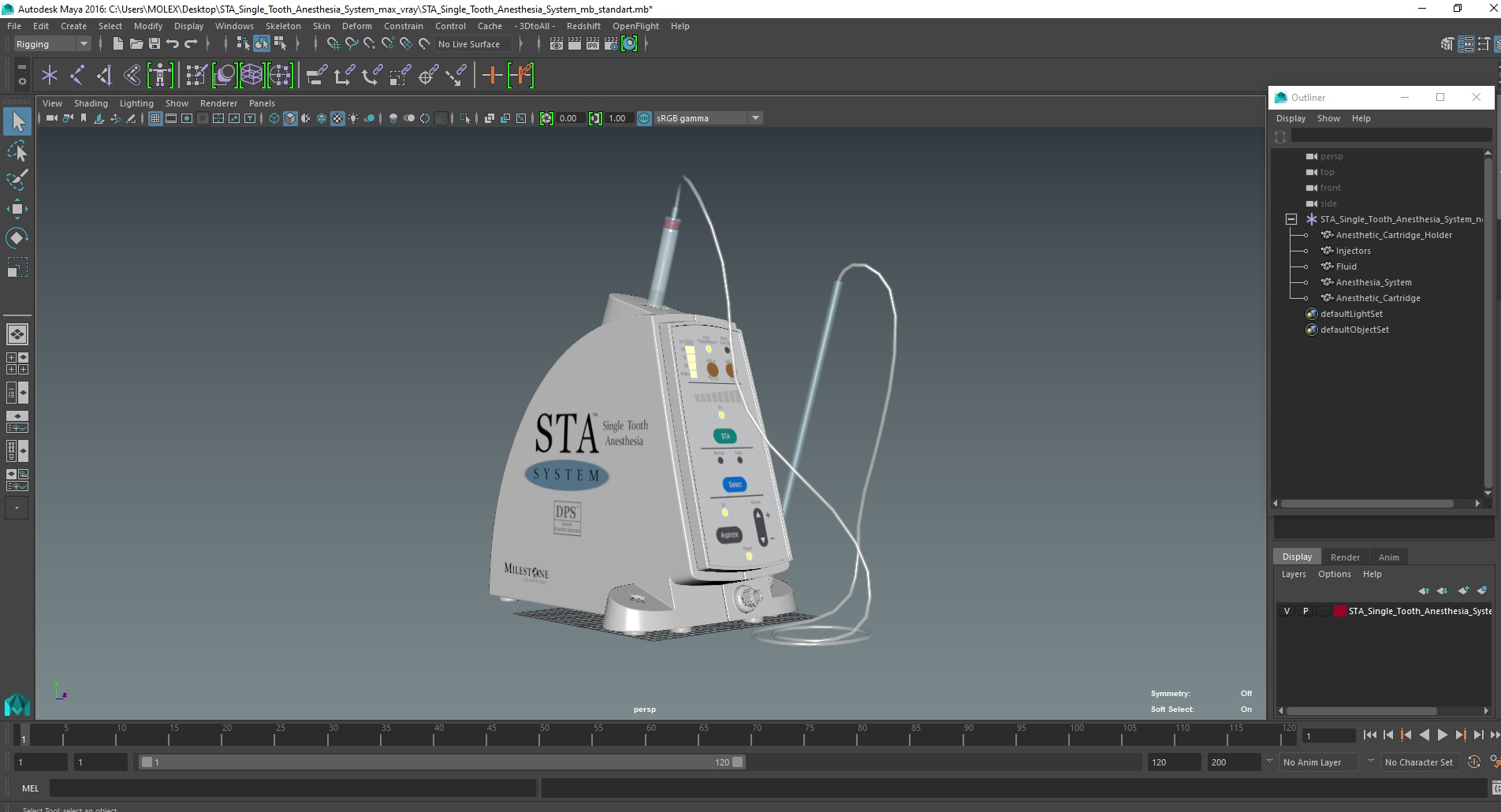The image size is (1501, 812).
Task: Open the Outliner Display menu
Action: (1291, 118)
